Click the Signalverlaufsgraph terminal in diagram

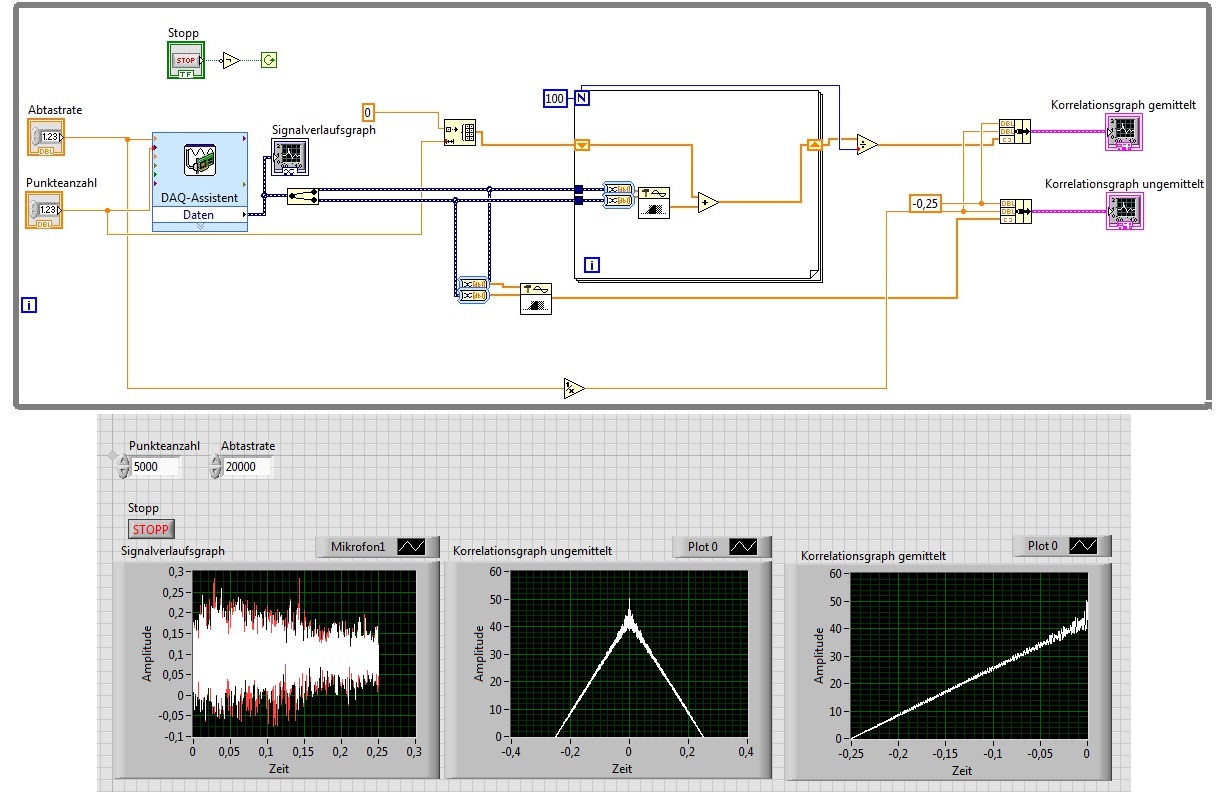290,157
